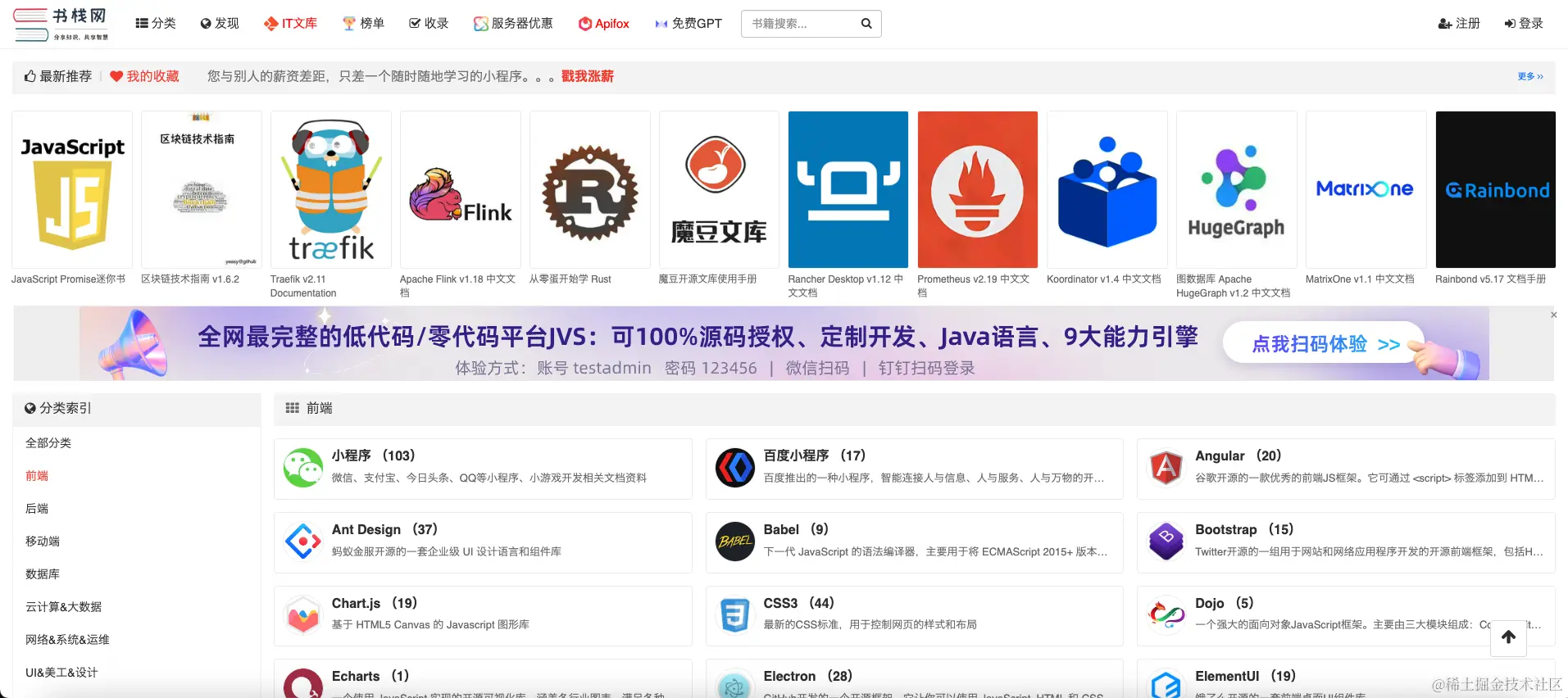Click the Bootstrap logo icon
Screen dimensions: 1568x698
tap(1166, 542)
